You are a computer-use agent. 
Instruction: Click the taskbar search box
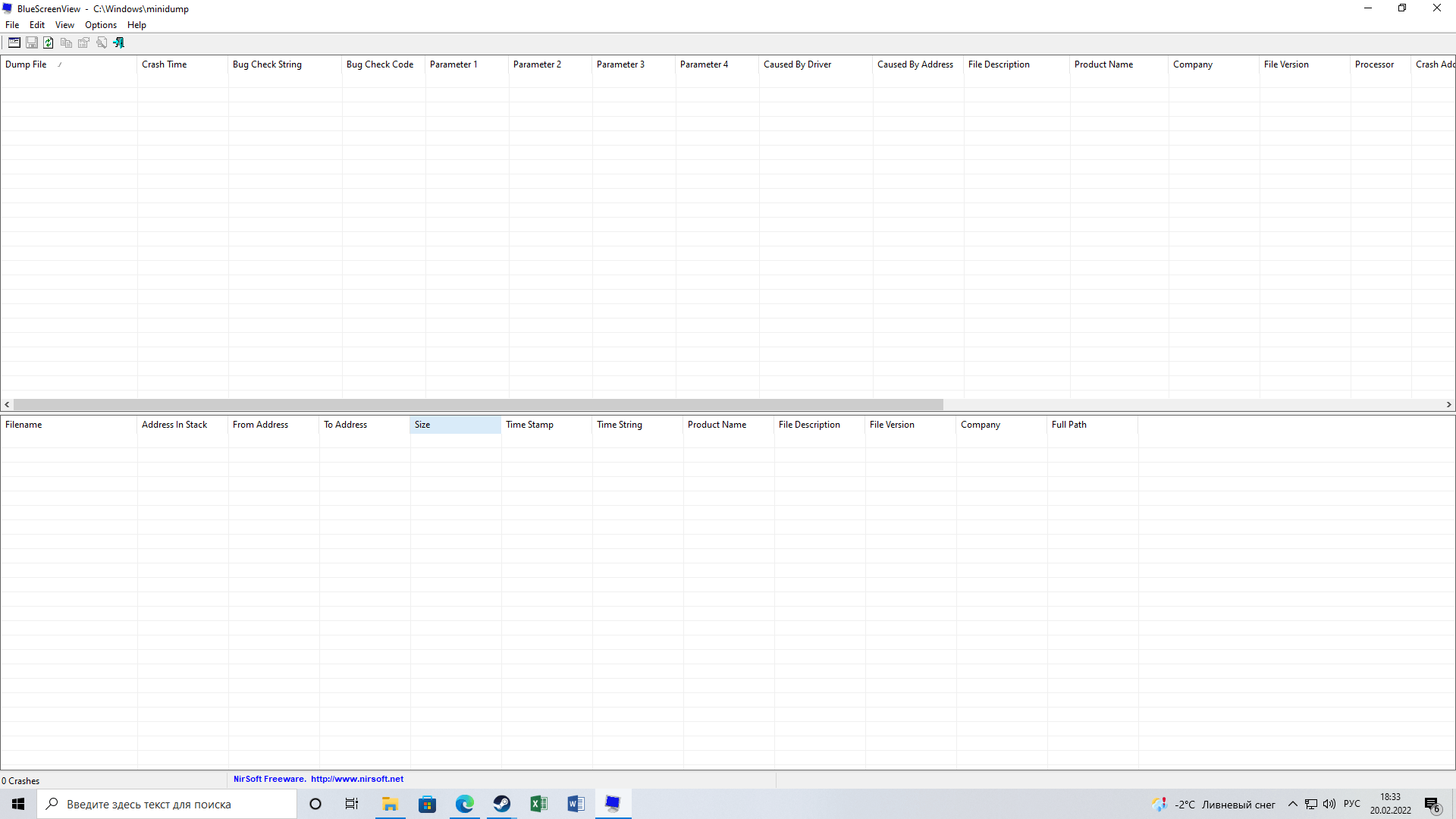[167, 804]
